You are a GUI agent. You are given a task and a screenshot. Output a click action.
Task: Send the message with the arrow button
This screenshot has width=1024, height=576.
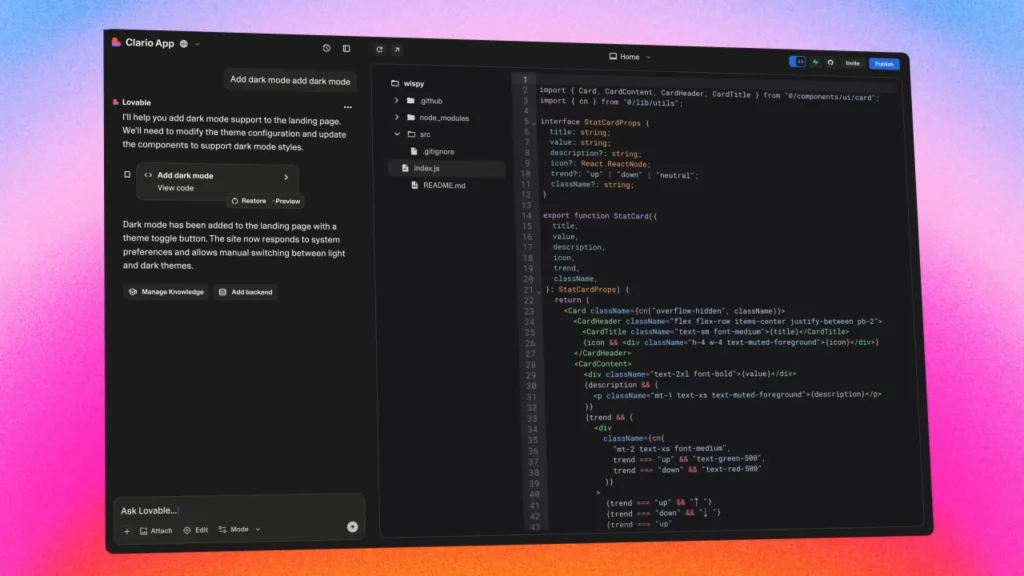click(352, 526)
